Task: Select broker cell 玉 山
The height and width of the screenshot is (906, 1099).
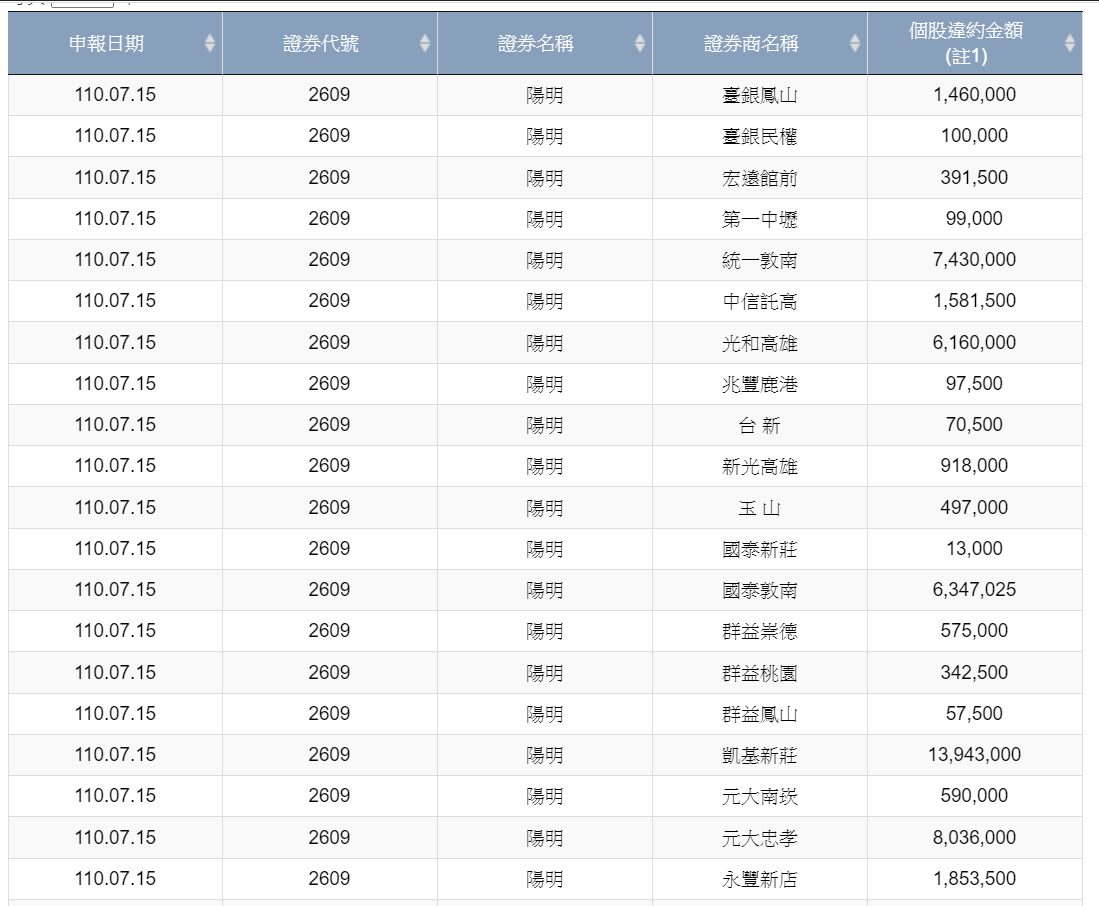Action: point(760,507)
